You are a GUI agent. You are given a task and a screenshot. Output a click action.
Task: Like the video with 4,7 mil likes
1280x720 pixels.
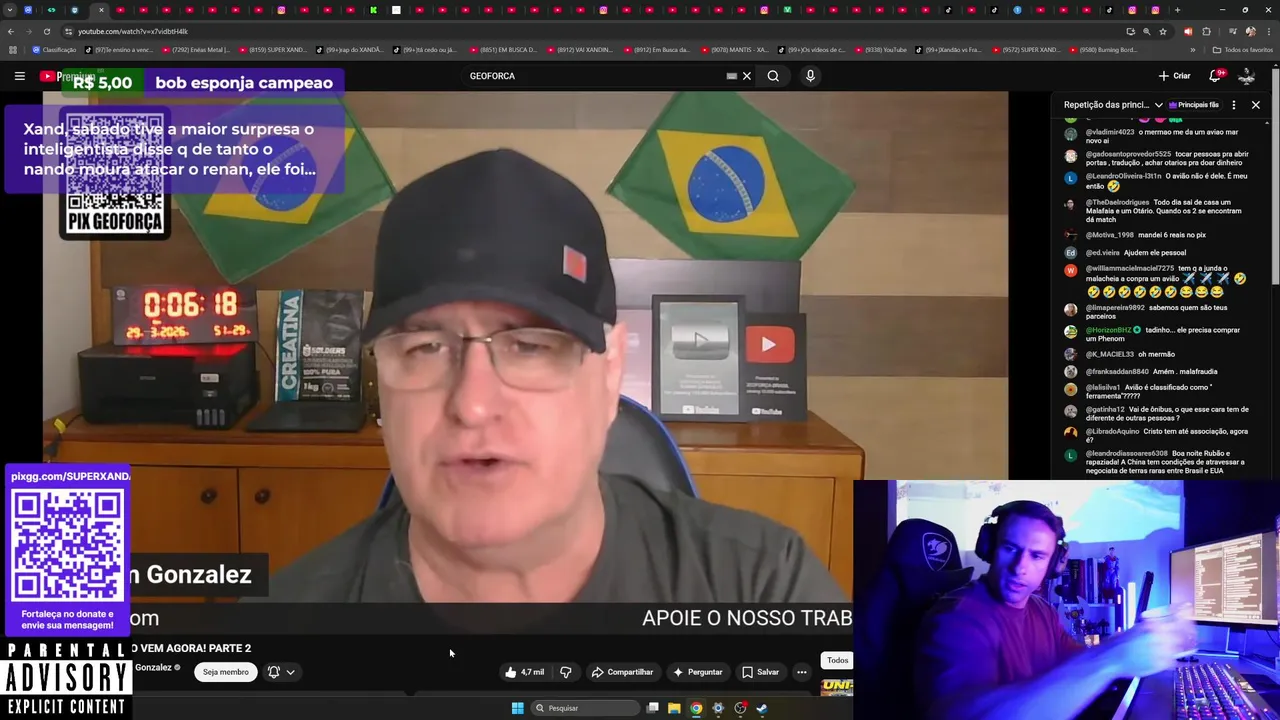click(526, 672)
